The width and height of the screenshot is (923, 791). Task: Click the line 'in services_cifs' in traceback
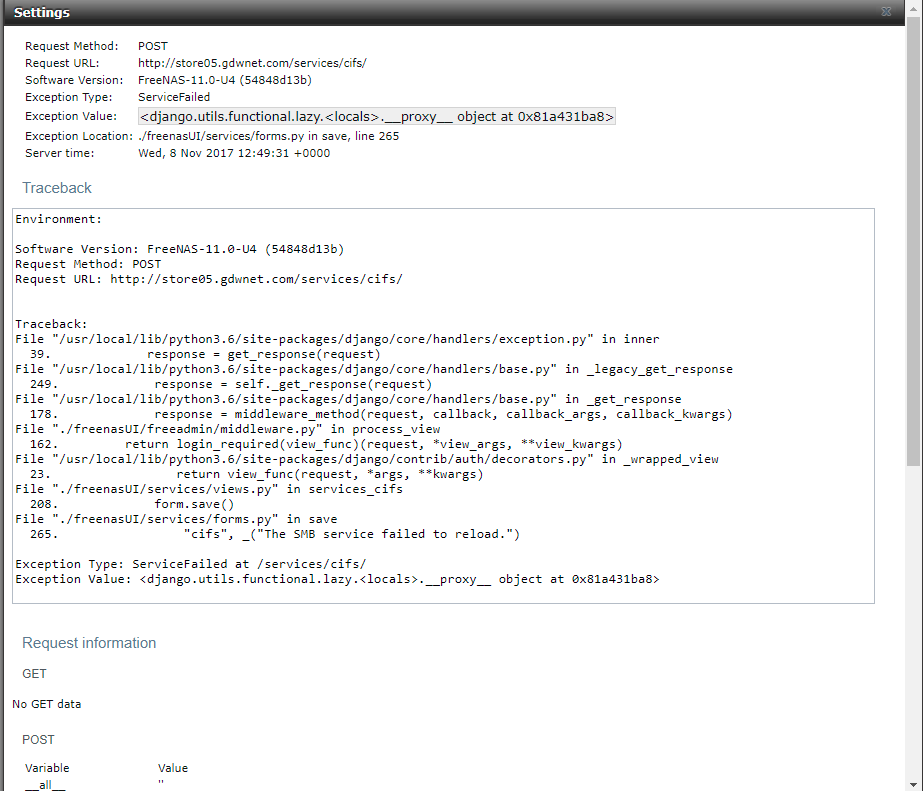pos(209,489)
